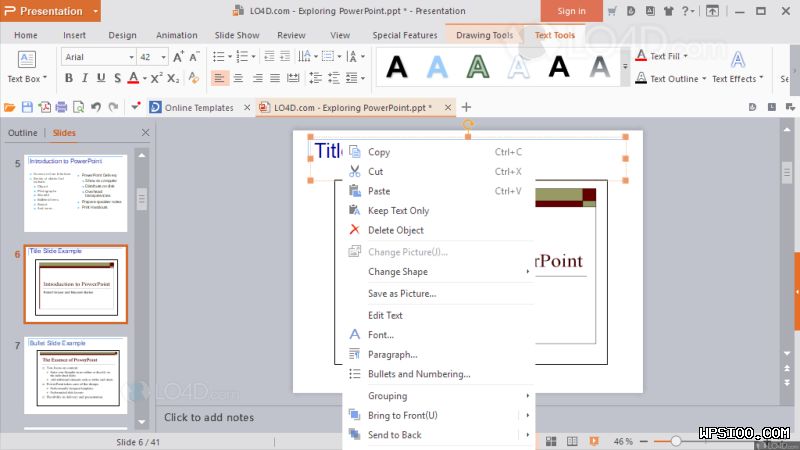Adjust the zoom slider handle
The image size is (800, 450).
coord(676,440)
